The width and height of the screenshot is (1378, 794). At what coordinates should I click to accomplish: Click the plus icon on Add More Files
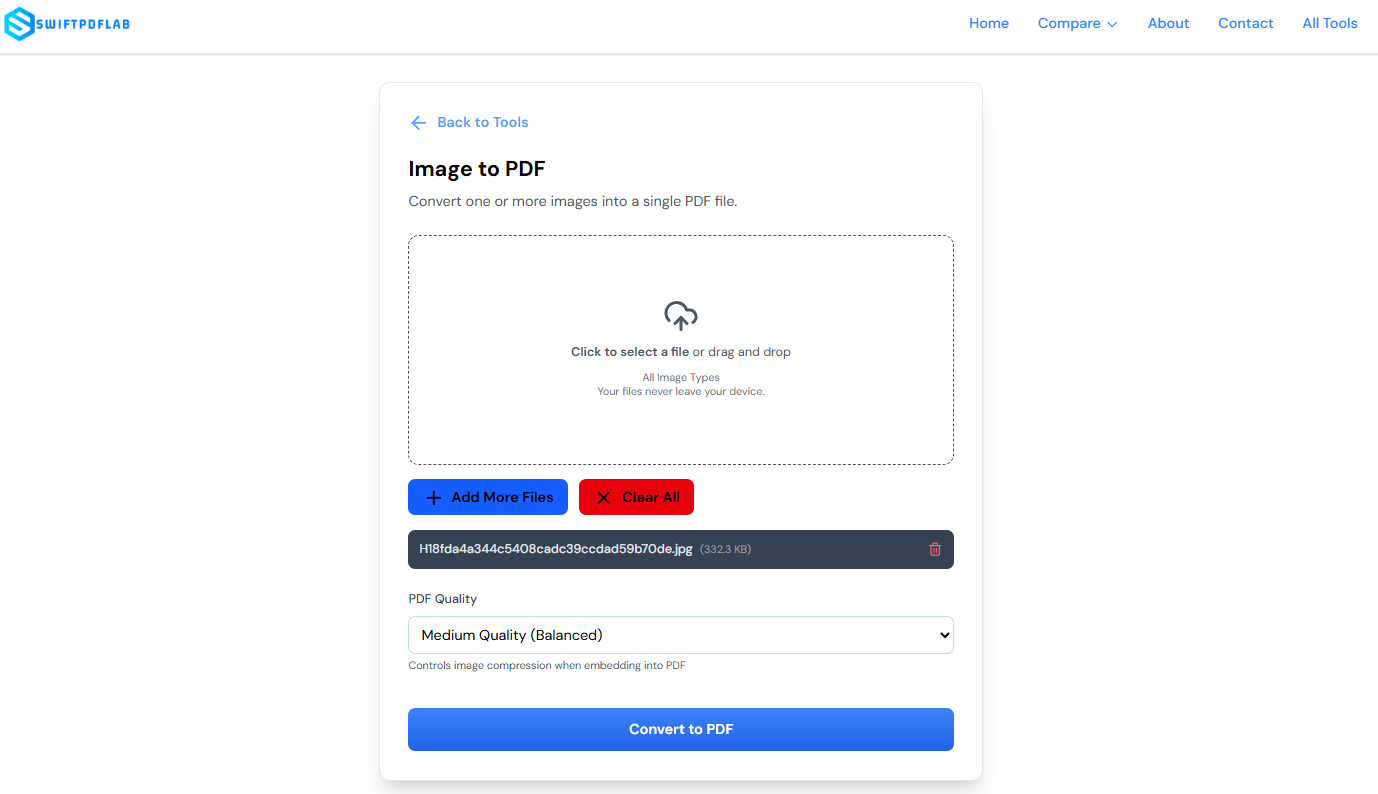(x=432, y=497)
